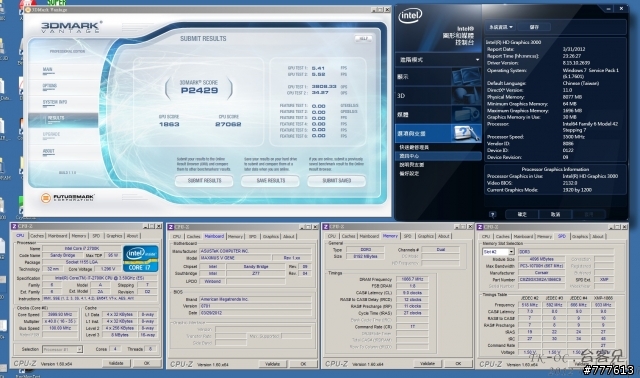
Task: Click the Core Speed field in CPU-Z
Action: (60, 314)
